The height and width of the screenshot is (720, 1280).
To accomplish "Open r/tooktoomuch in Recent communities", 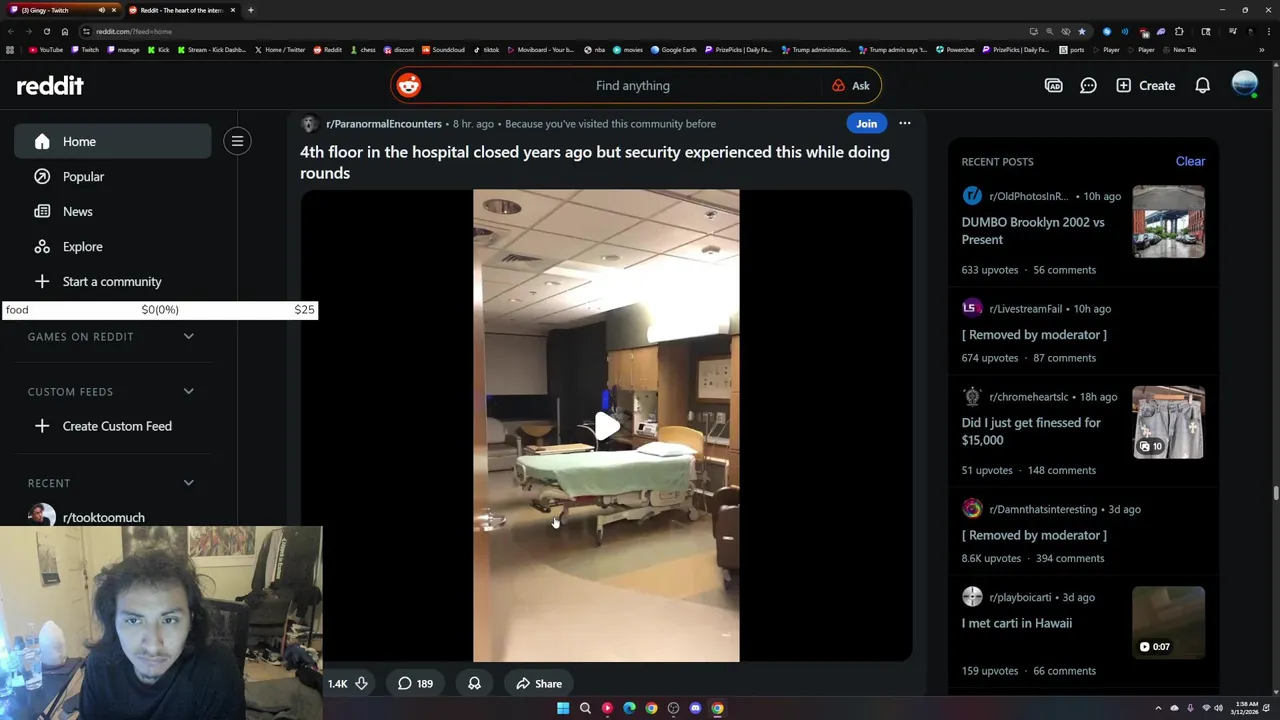I will pos(103,517).
